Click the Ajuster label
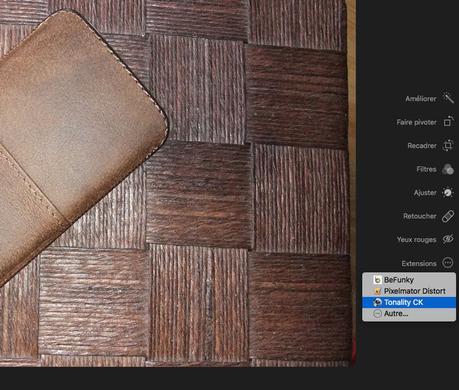459x390 pixels. pyautogui.click(x=425, y=193)
